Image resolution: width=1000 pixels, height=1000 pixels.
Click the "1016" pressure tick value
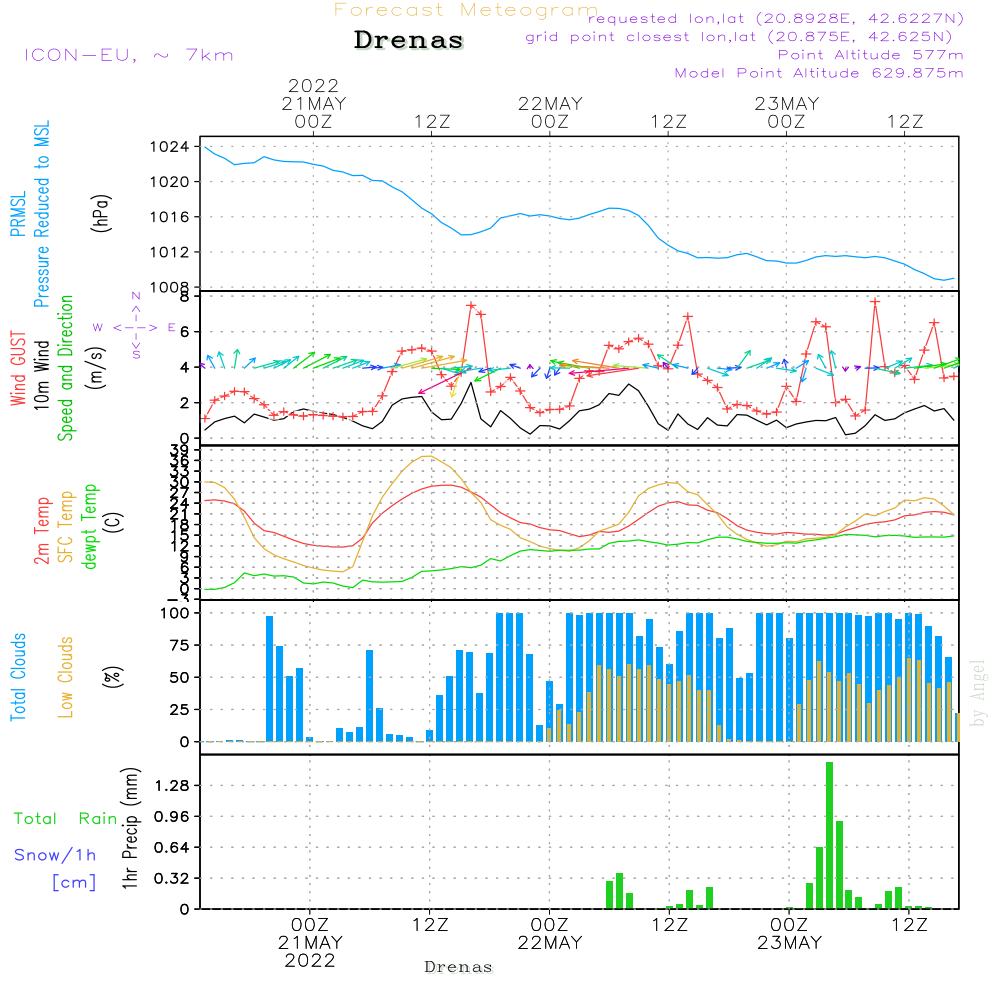(170, 217)
